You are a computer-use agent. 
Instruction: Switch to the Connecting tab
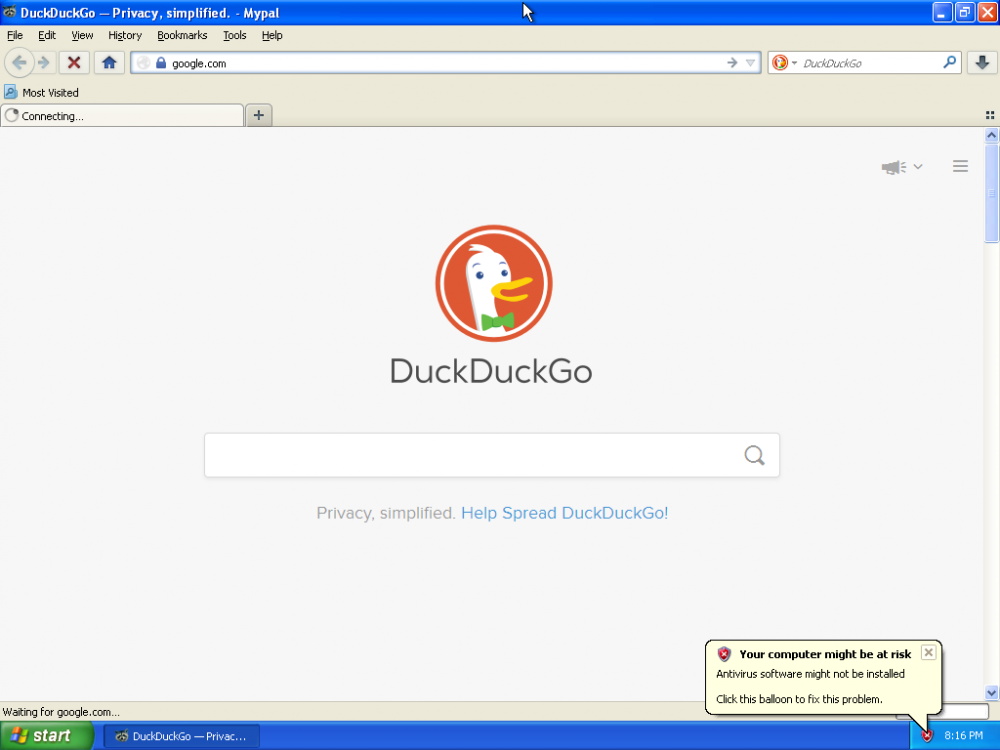click(x=120, y=115)
